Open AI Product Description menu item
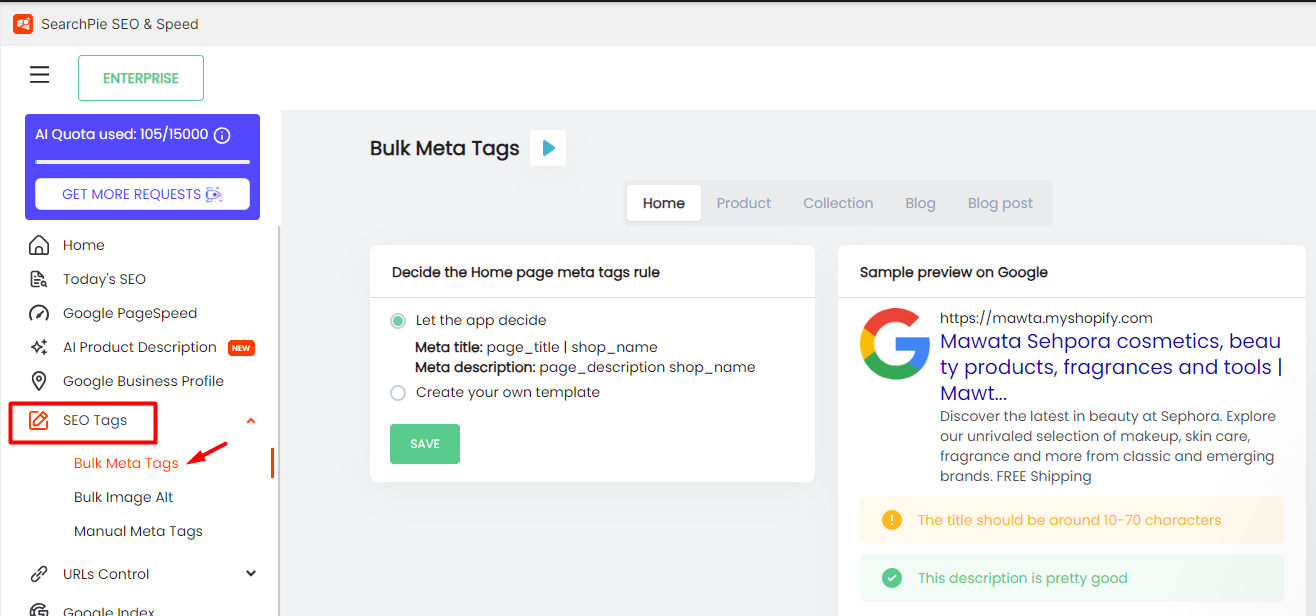The width and height of the screenshot is (1316, 616). pos(140,347)
